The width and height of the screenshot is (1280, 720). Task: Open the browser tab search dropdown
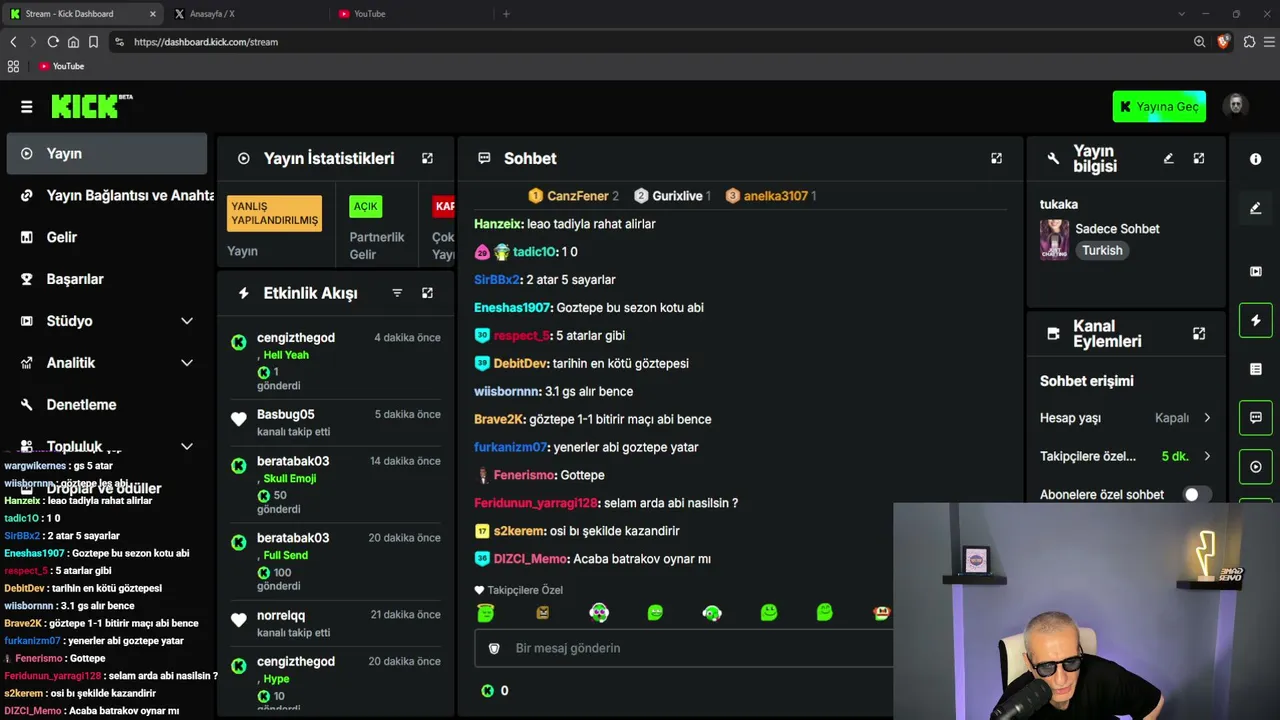point(1181,14)
